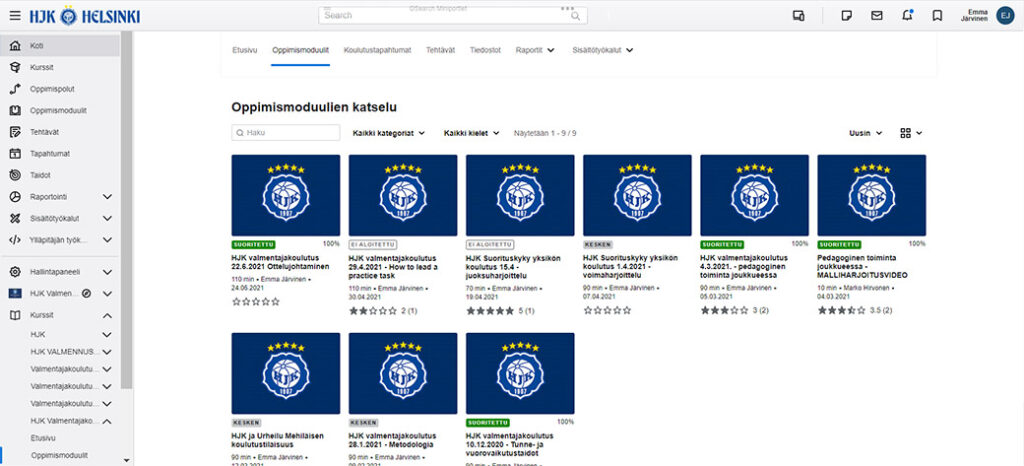Open the Uusin sort dropdown
Image resolution: width=1024 pixels, height=466 pixels.
pos(865,133)
